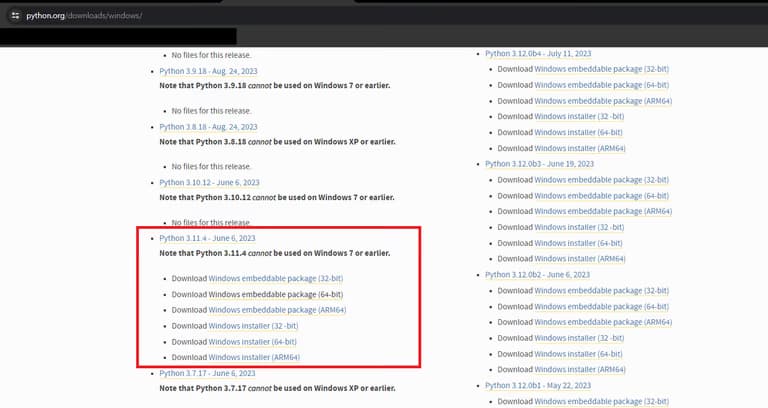Download Windows installer (ARM64) for Python 3.11.4
The image size is (768, 408).
[x=254, y=357]
